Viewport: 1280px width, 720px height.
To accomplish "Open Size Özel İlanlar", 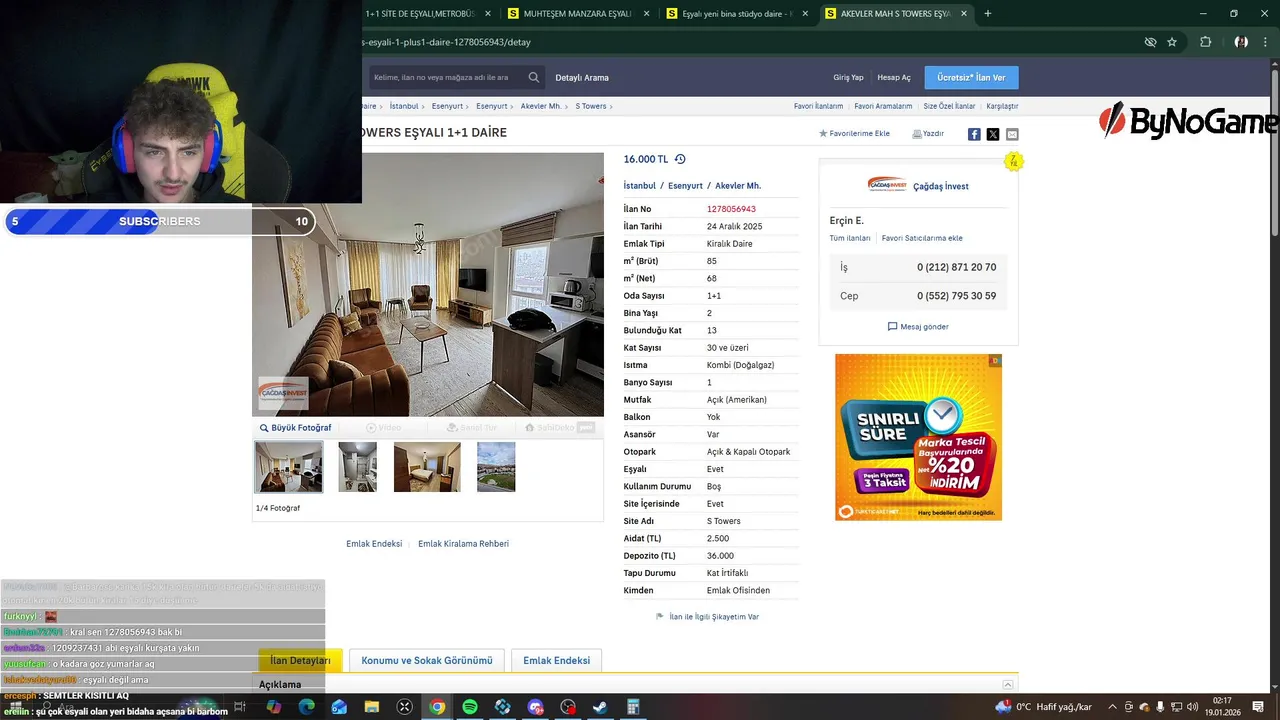I will [x=949, y=106].
